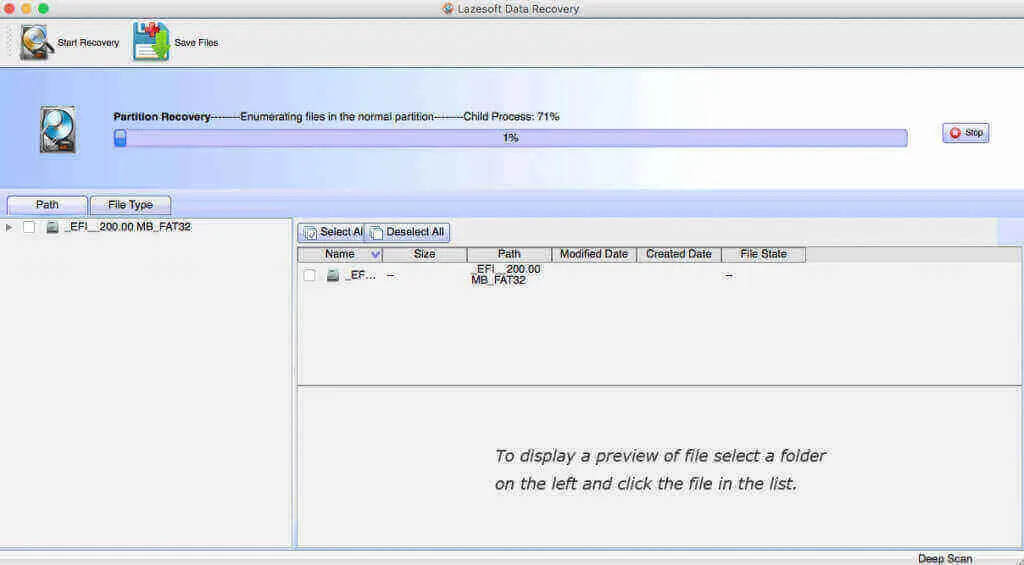The height and width of the screenshot is (565, 1024).
Task: Sort by the Modified Date column
Action: pyautogui.click(x=594, y=254)
